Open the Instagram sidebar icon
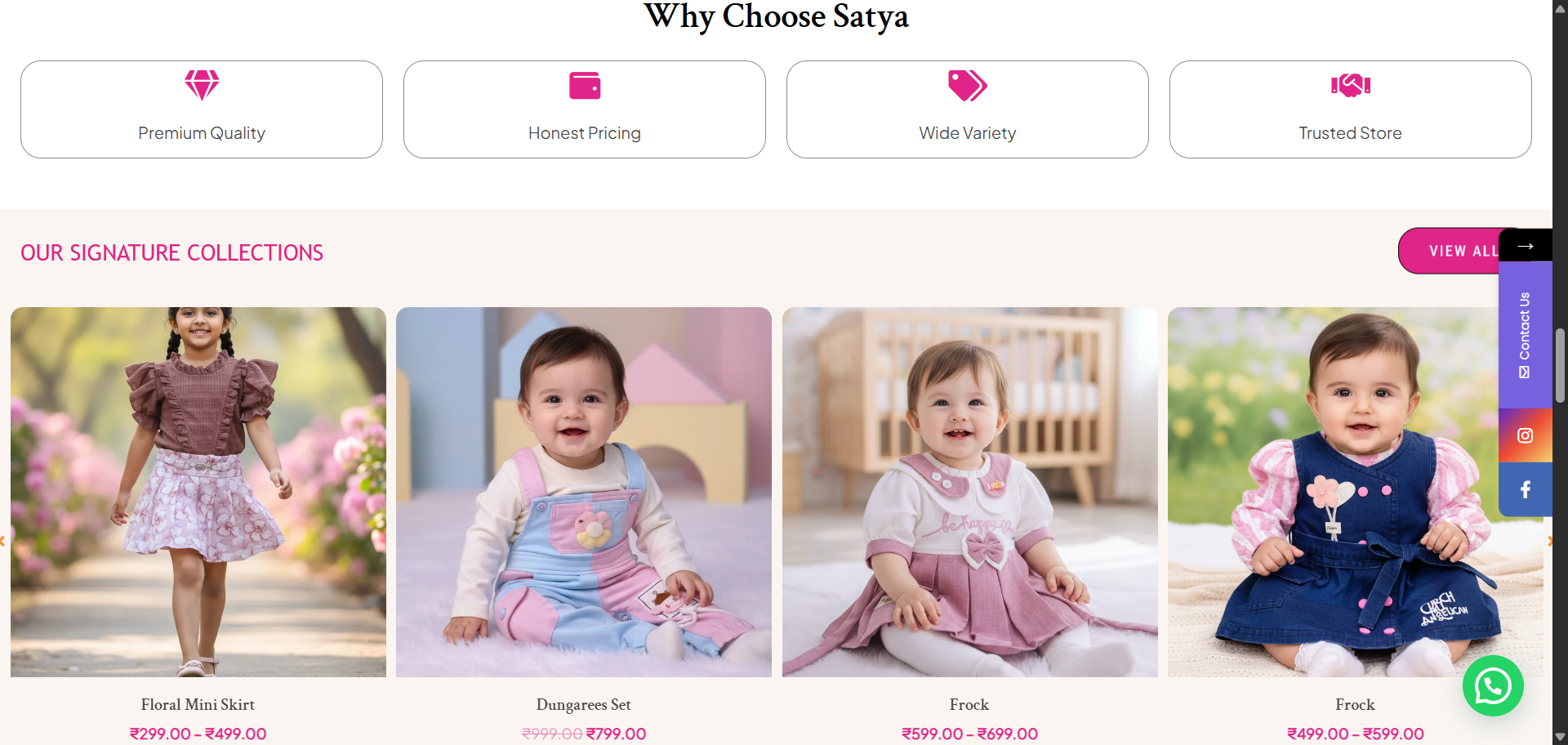The width and height of the screenshot is (1568, 745). (1525, 435)
